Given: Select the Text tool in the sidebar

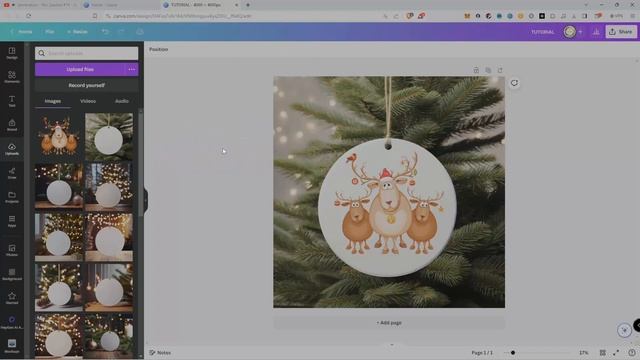Looking at the screenshot, I should coord(12,101).
